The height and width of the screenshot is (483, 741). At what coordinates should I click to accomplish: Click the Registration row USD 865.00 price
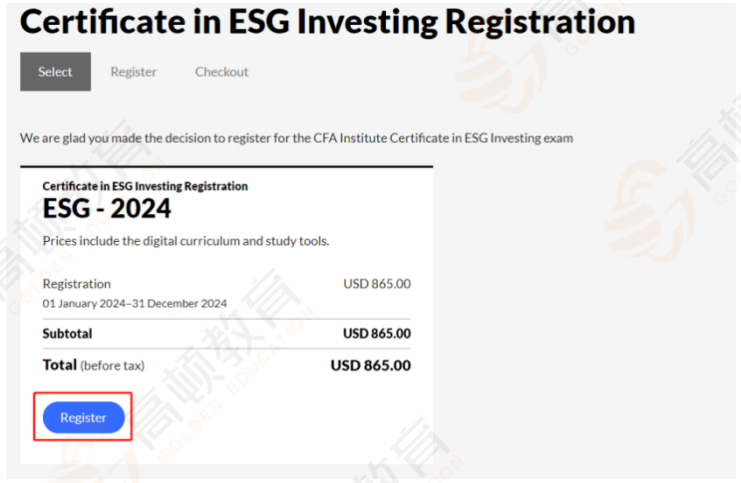click(376, 284)
